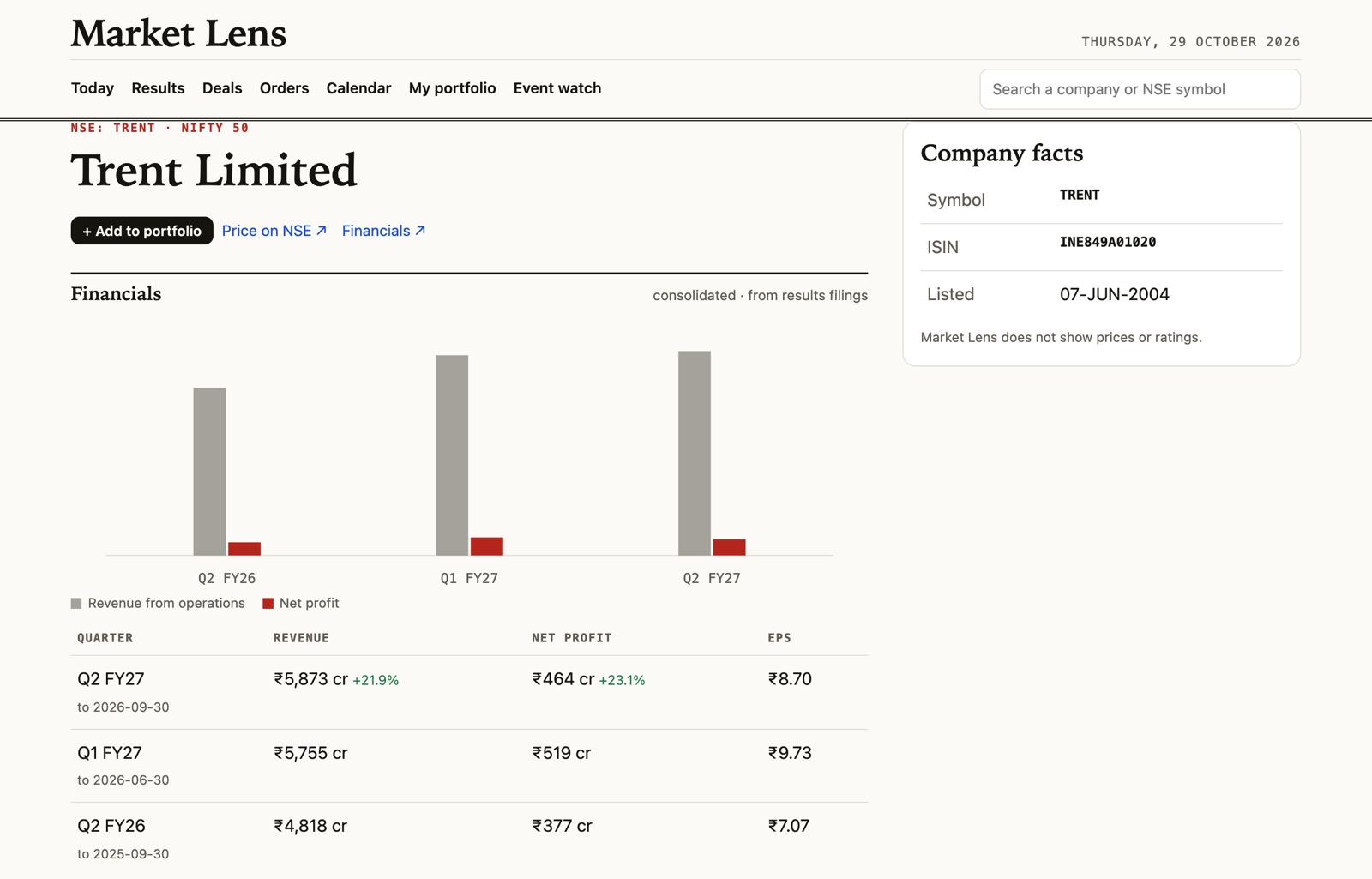1372x879 pixels.
Task: Click the NSE: TRENT · NIFTY 50 breadcrumb
Action: (x=159, y=128)
